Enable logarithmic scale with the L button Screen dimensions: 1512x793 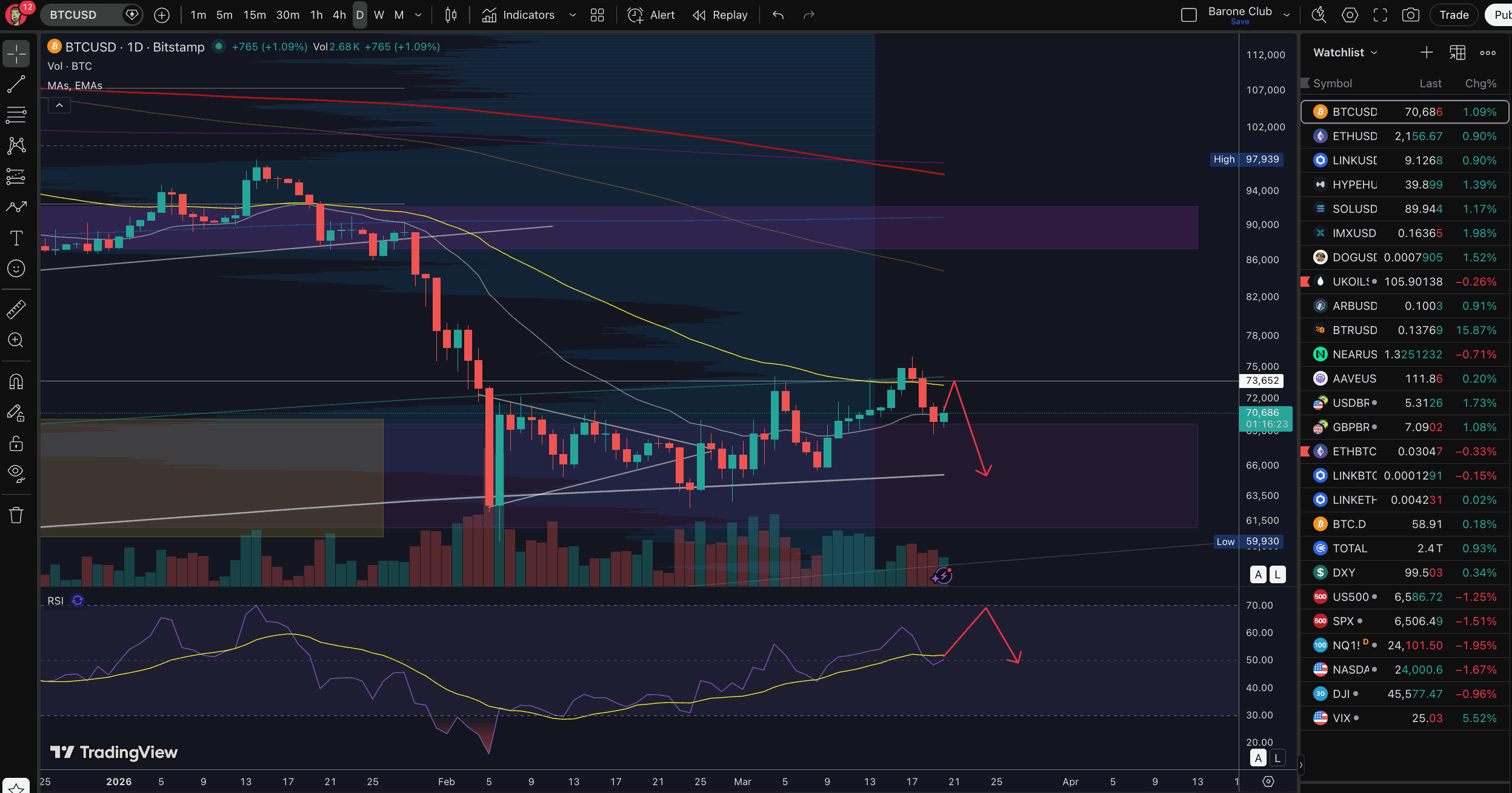tap(1276, 574)
